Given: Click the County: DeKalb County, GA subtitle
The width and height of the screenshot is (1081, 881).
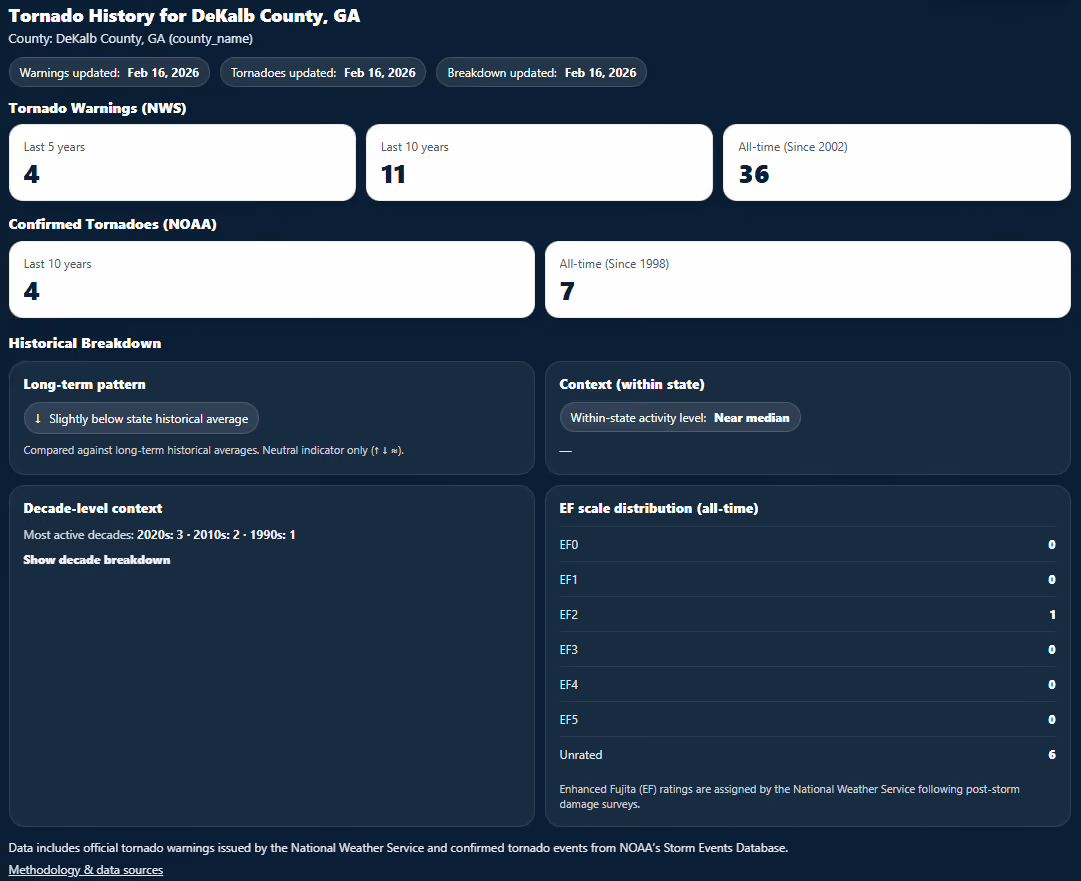Looking at the screenshot, I should [130, 39].
